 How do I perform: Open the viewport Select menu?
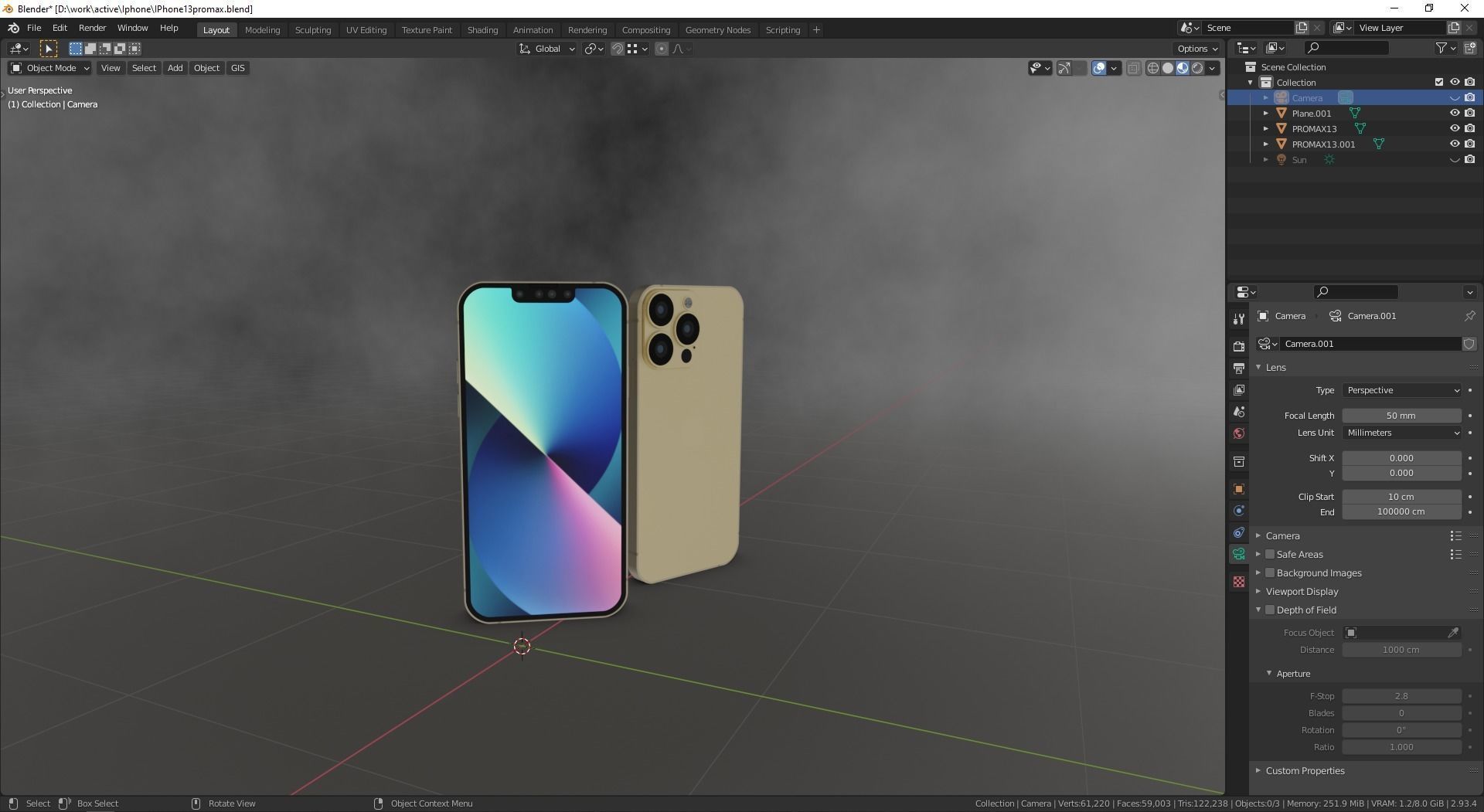pyautogui.click(x=144, y=68)
